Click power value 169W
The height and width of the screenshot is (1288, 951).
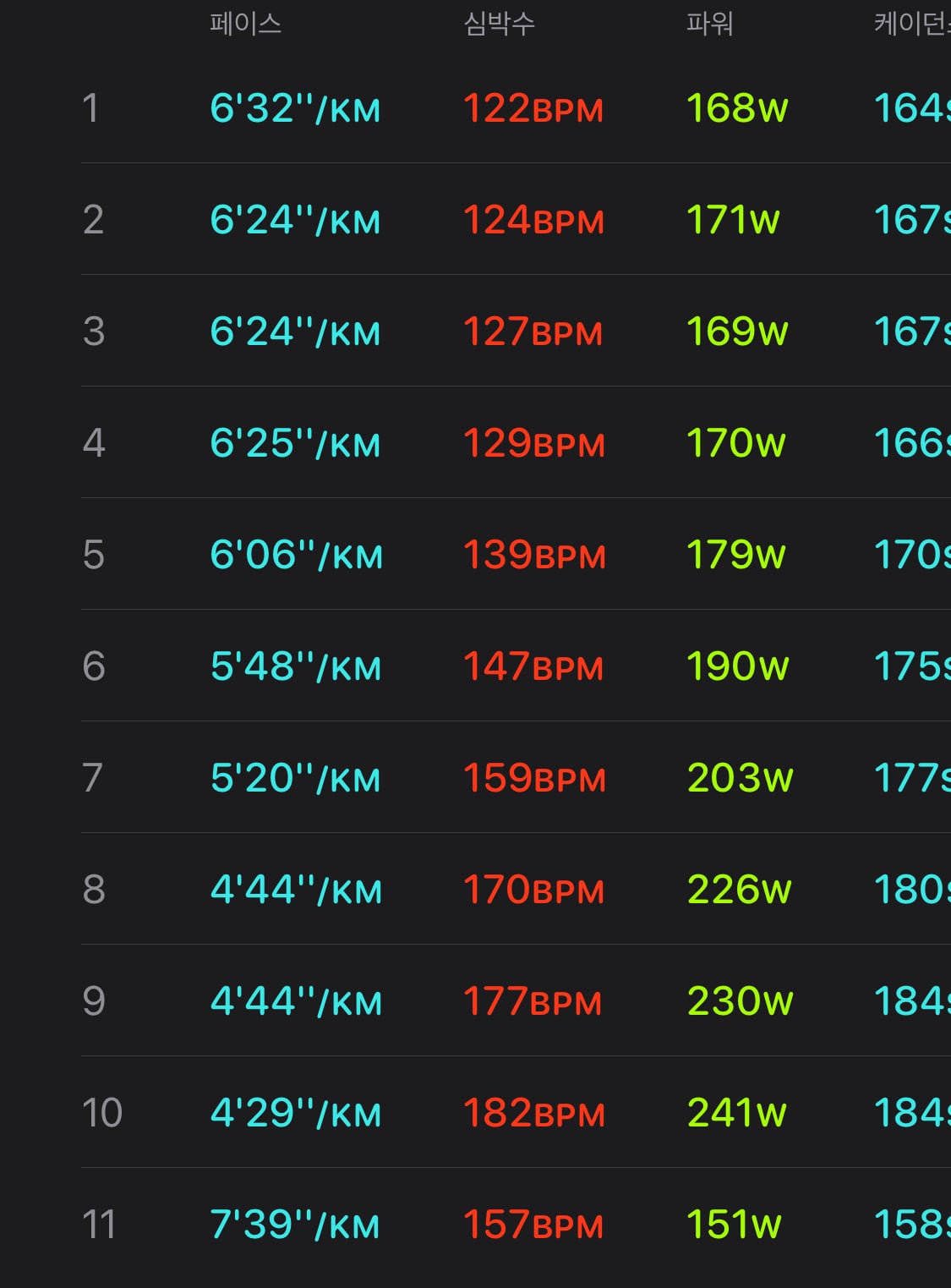pyautogui.click(x=737, y=332)
